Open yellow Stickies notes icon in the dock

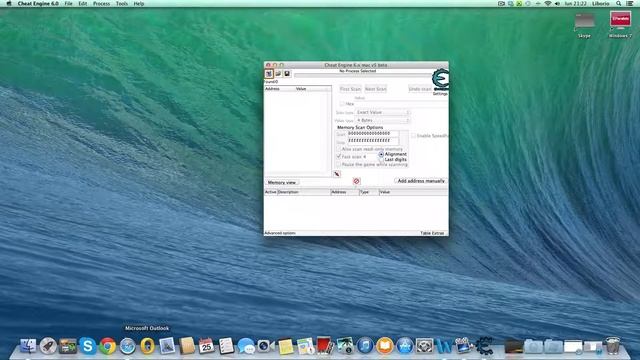coord(286,346)
